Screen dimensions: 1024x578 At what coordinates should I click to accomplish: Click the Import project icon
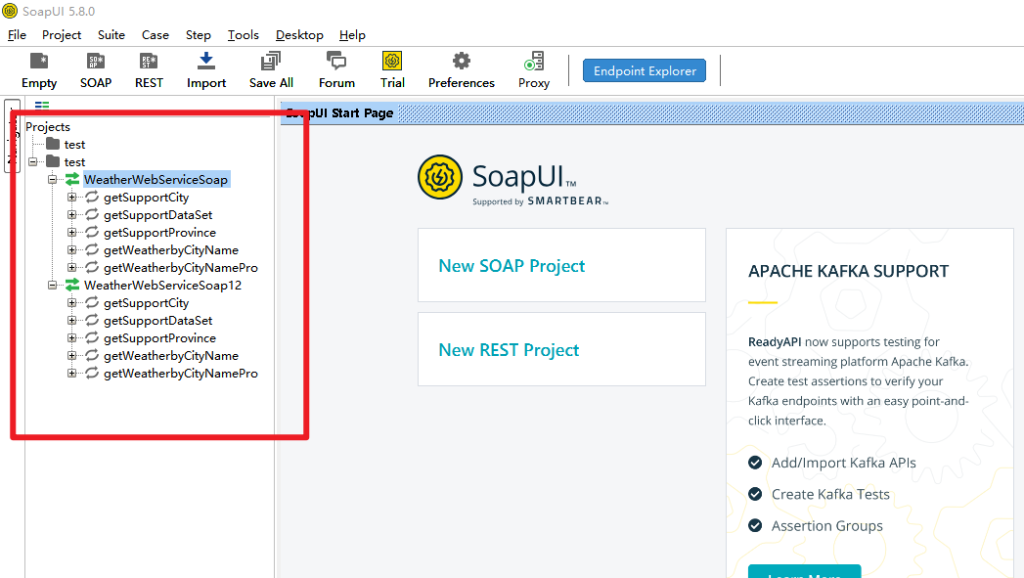pos(206,62)
